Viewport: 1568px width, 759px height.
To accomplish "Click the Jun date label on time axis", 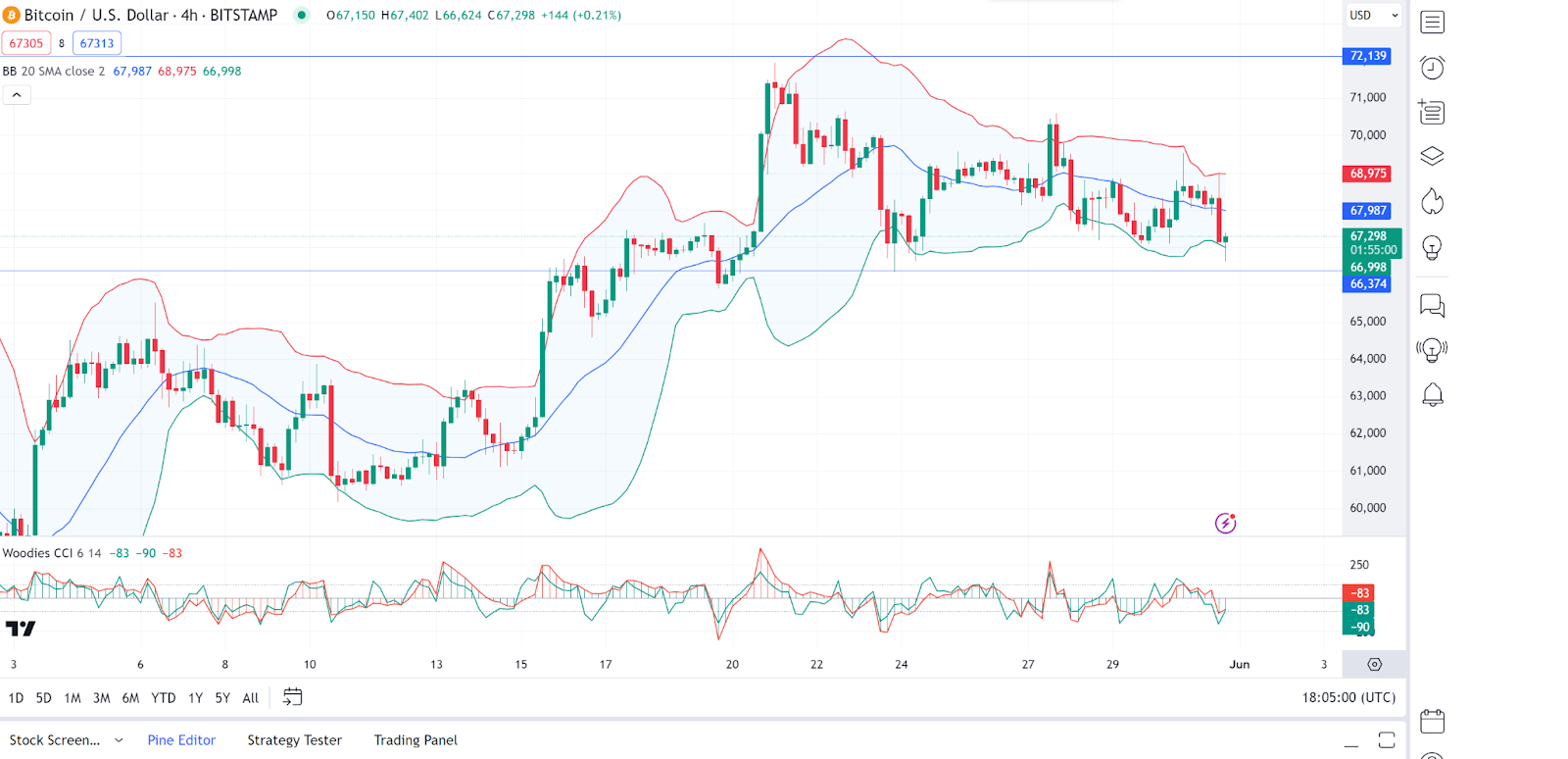I will pos(1240,665).
